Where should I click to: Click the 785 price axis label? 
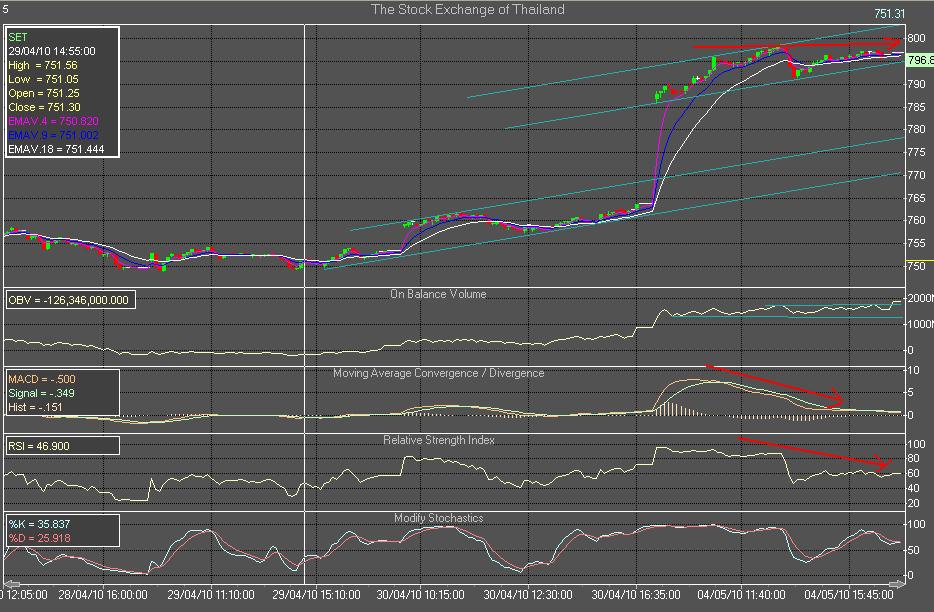click(916, 107)
